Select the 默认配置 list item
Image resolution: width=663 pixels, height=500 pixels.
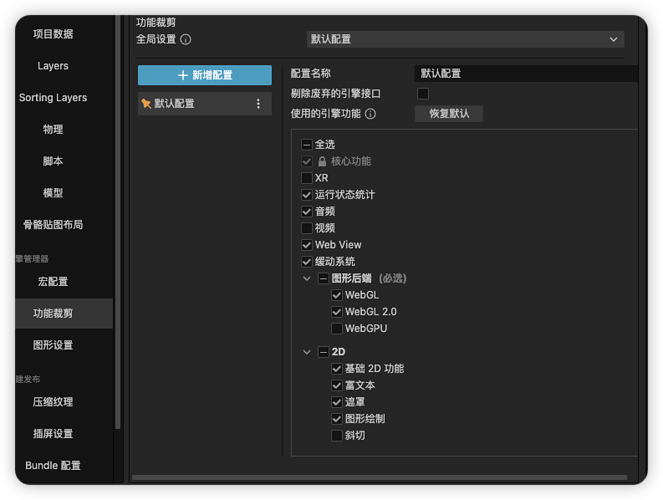pyautogui.click(x=205, y=104)
